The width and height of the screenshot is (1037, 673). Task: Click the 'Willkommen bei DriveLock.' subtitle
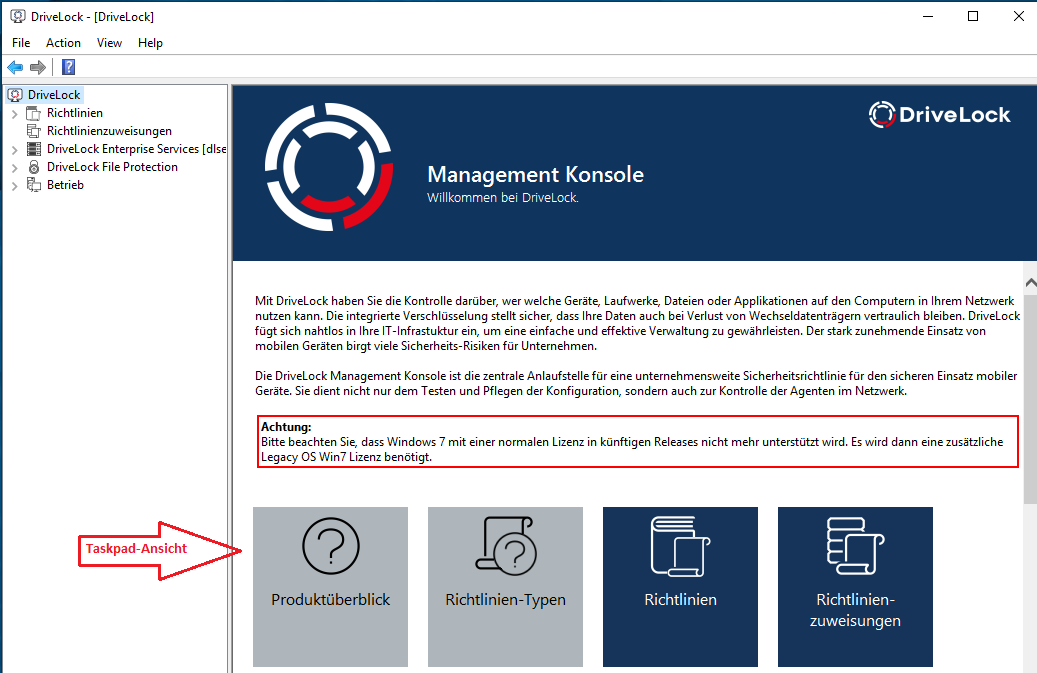click(503, 198)
